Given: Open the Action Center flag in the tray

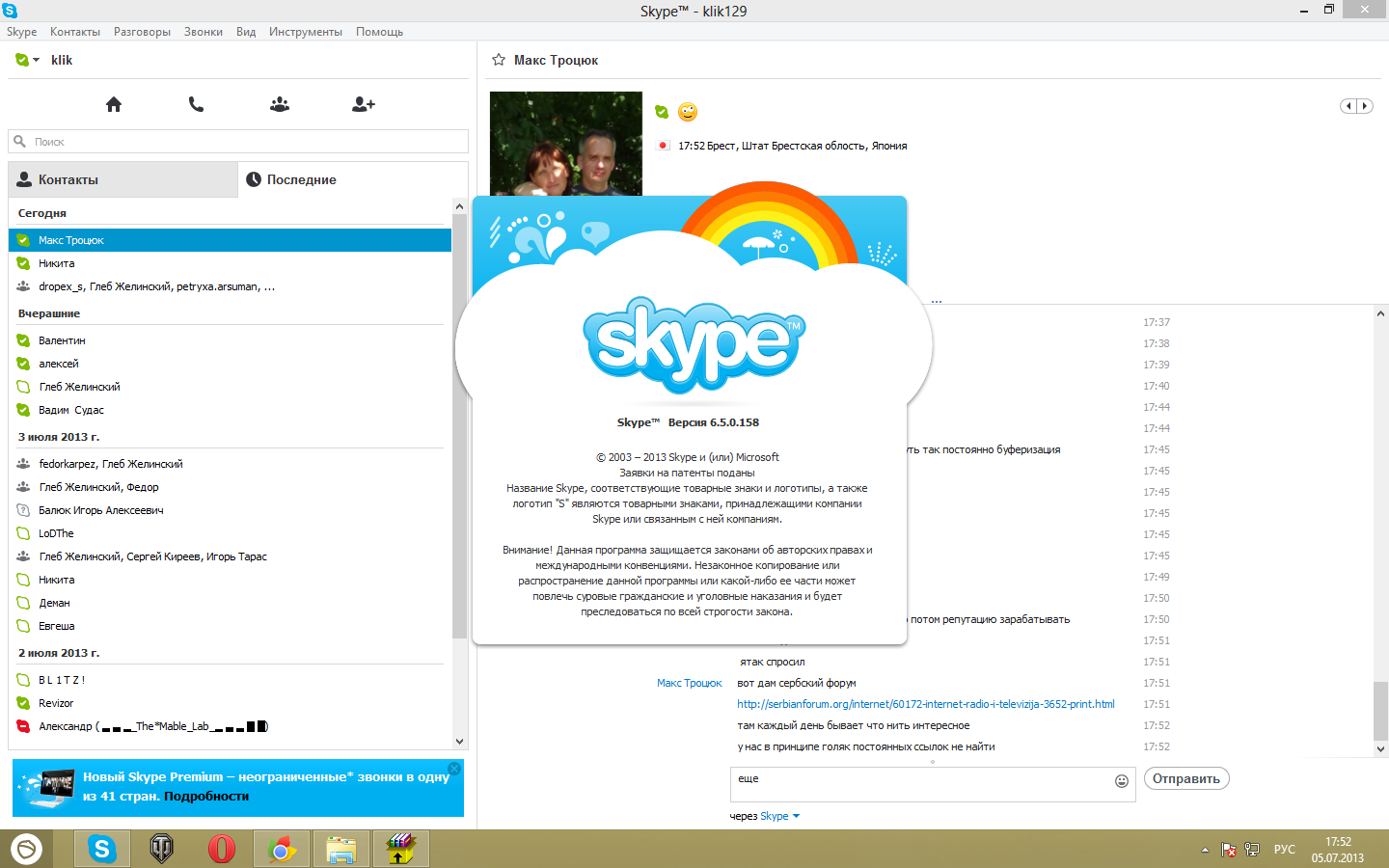Looking at the screenshot, I should pyautogui.click(x=1229, y=850).
